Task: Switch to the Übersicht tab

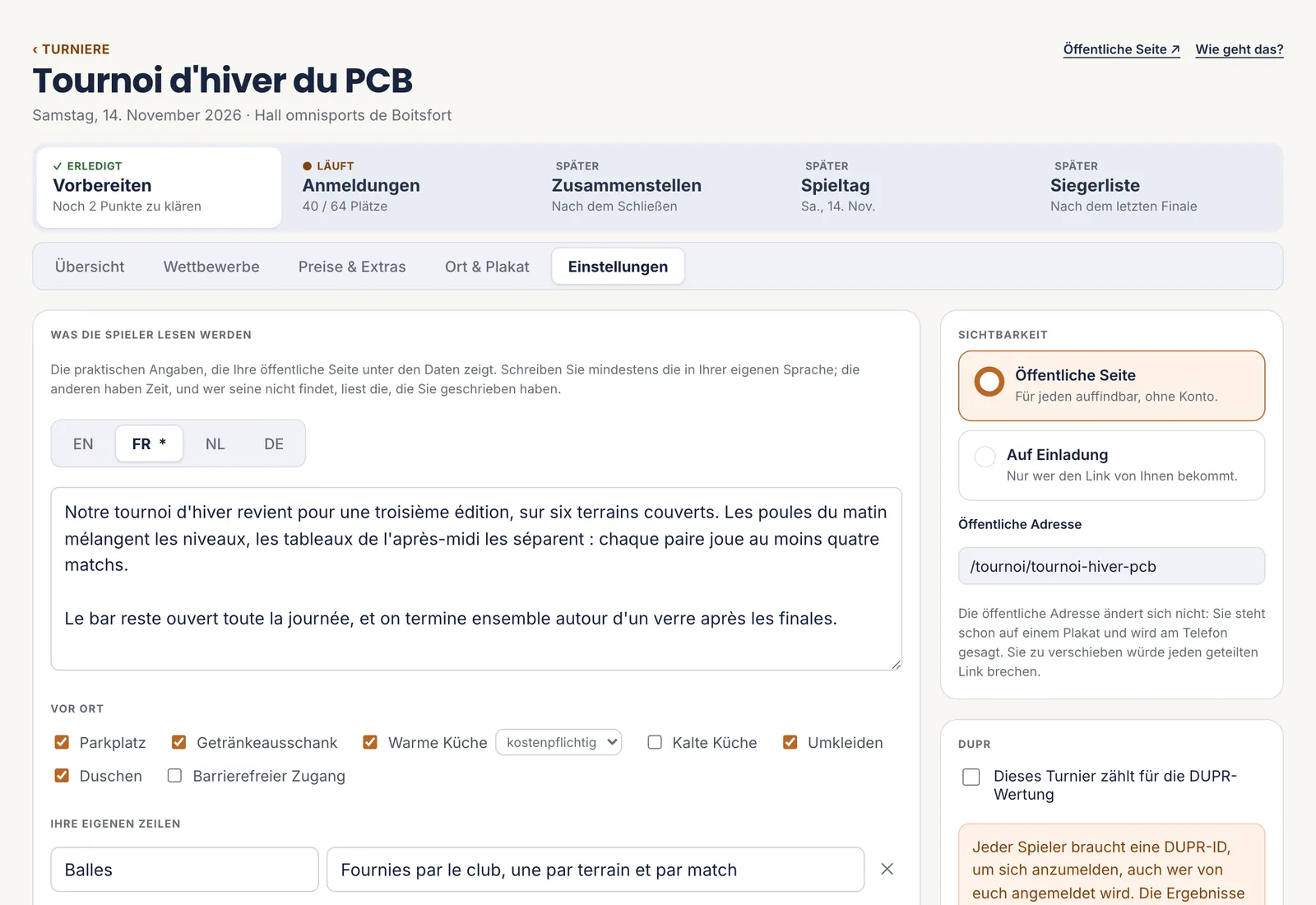Action: [x=90, y=267]
